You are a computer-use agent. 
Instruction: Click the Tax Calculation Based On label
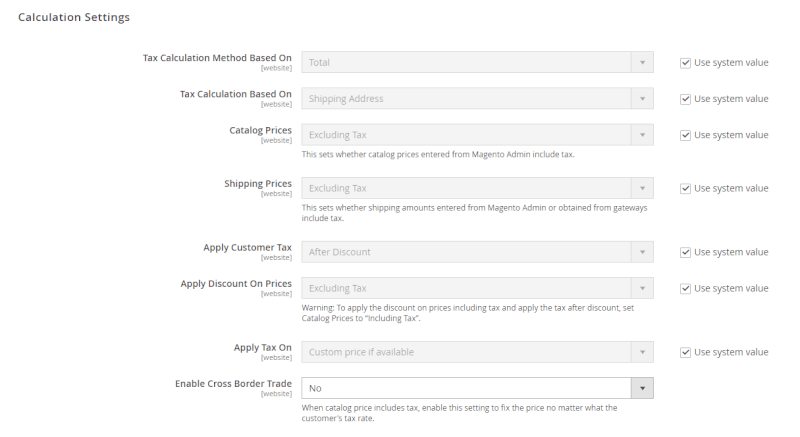(x=236, y=94)
